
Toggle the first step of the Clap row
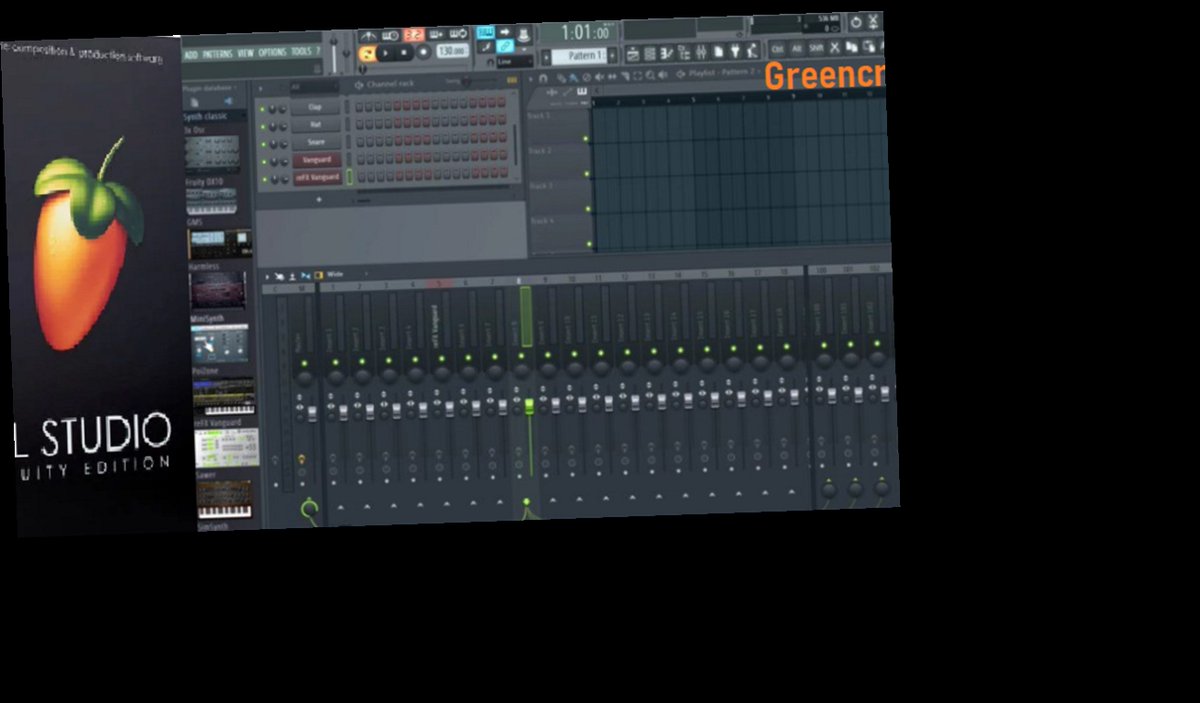coord(359,107)
